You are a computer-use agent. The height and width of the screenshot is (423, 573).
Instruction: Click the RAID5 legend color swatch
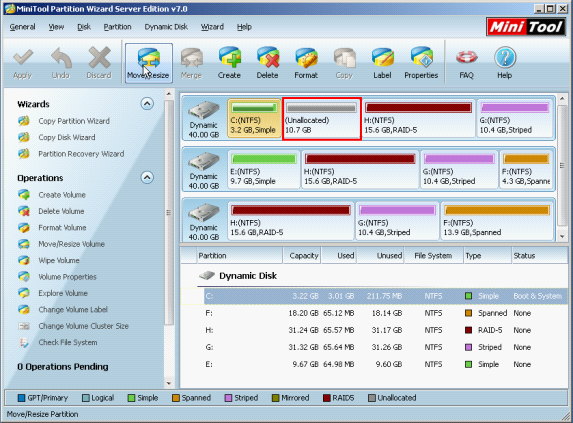[x=326, y=398]
